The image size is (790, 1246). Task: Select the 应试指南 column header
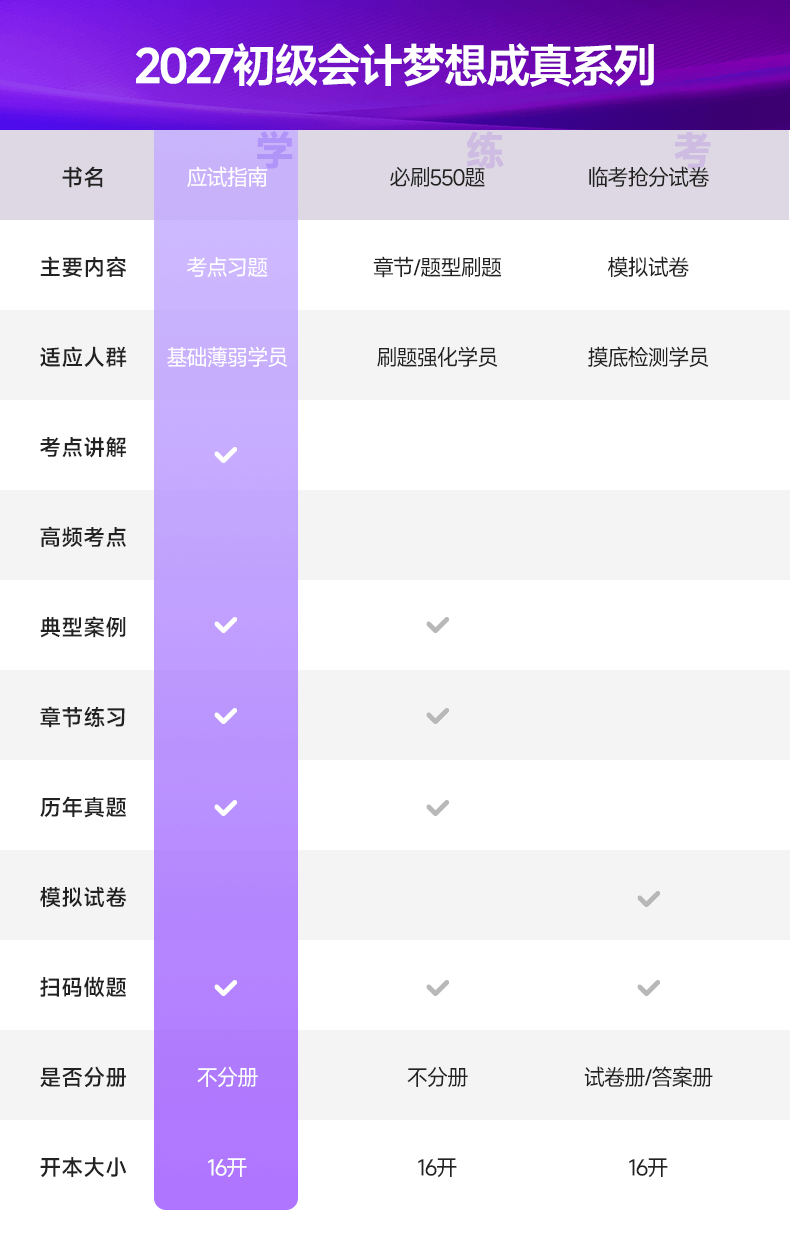tap(227, 178)
